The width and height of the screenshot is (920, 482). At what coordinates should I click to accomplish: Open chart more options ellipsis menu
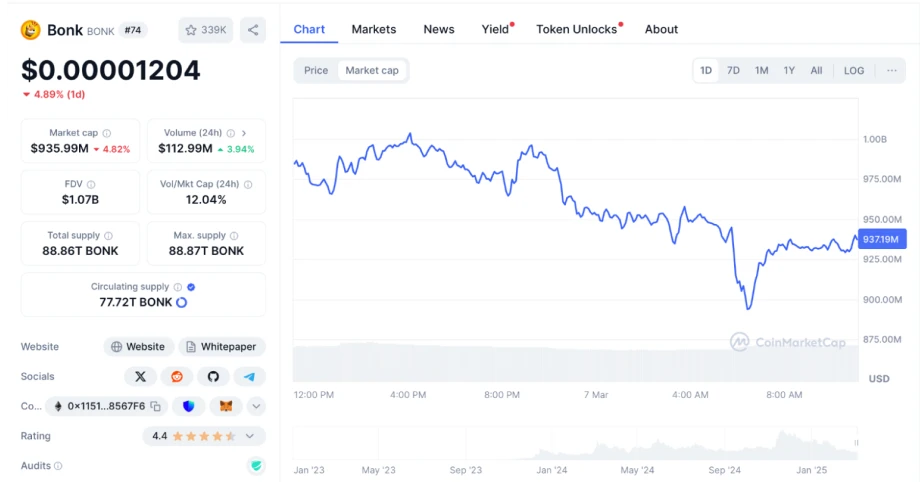[891, 70]
